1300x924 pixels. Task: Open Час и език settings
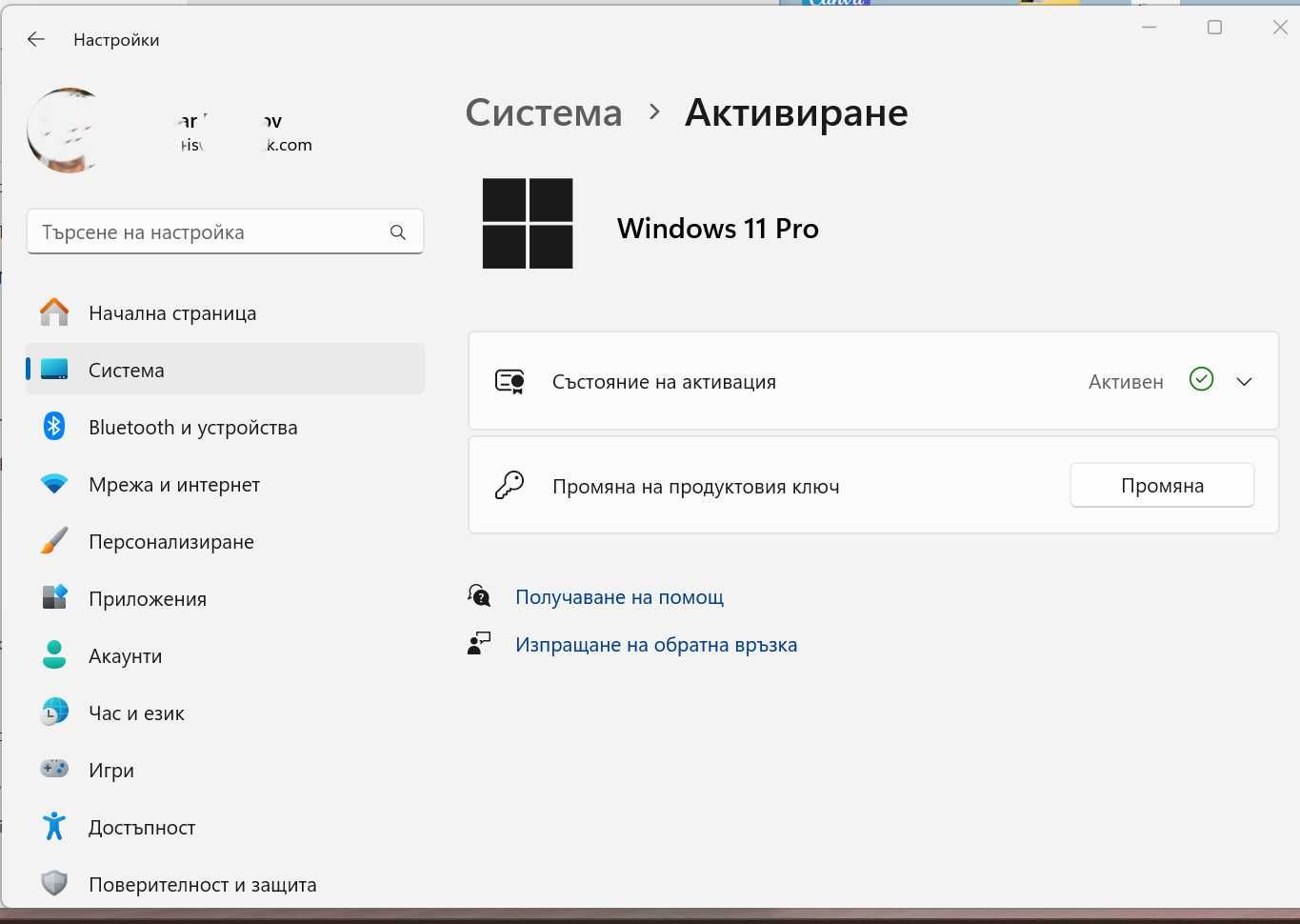(x=225, y=713)
